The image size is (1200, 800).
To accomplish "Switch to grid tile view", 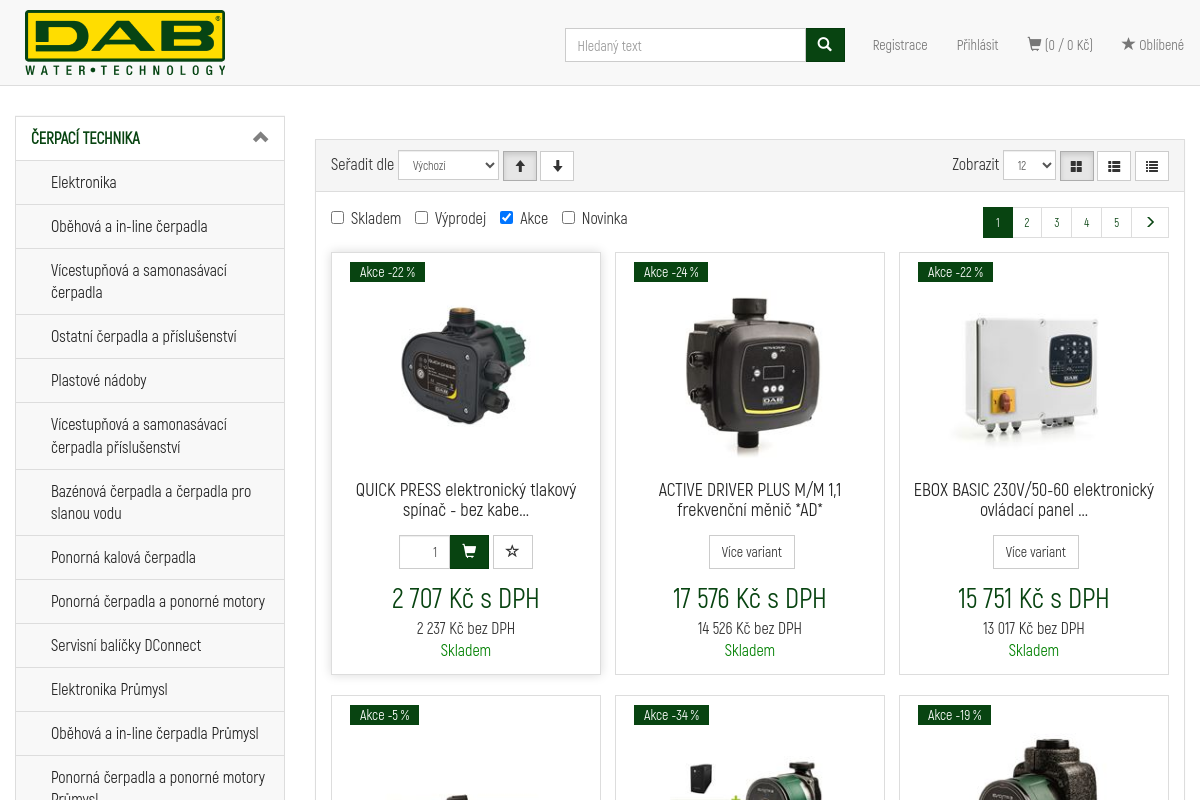I will [1076, 166].
